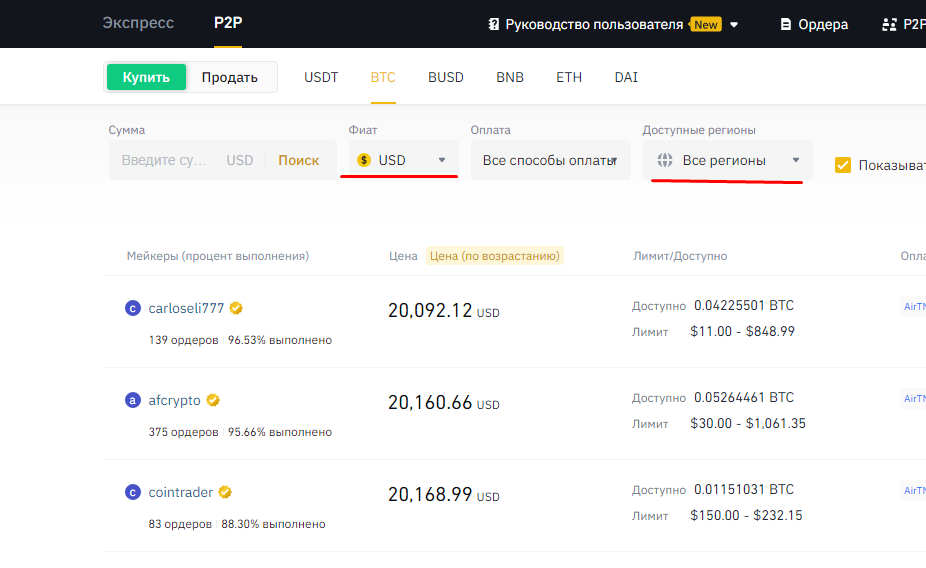Select the USDT crypto tab

point(321,77)
